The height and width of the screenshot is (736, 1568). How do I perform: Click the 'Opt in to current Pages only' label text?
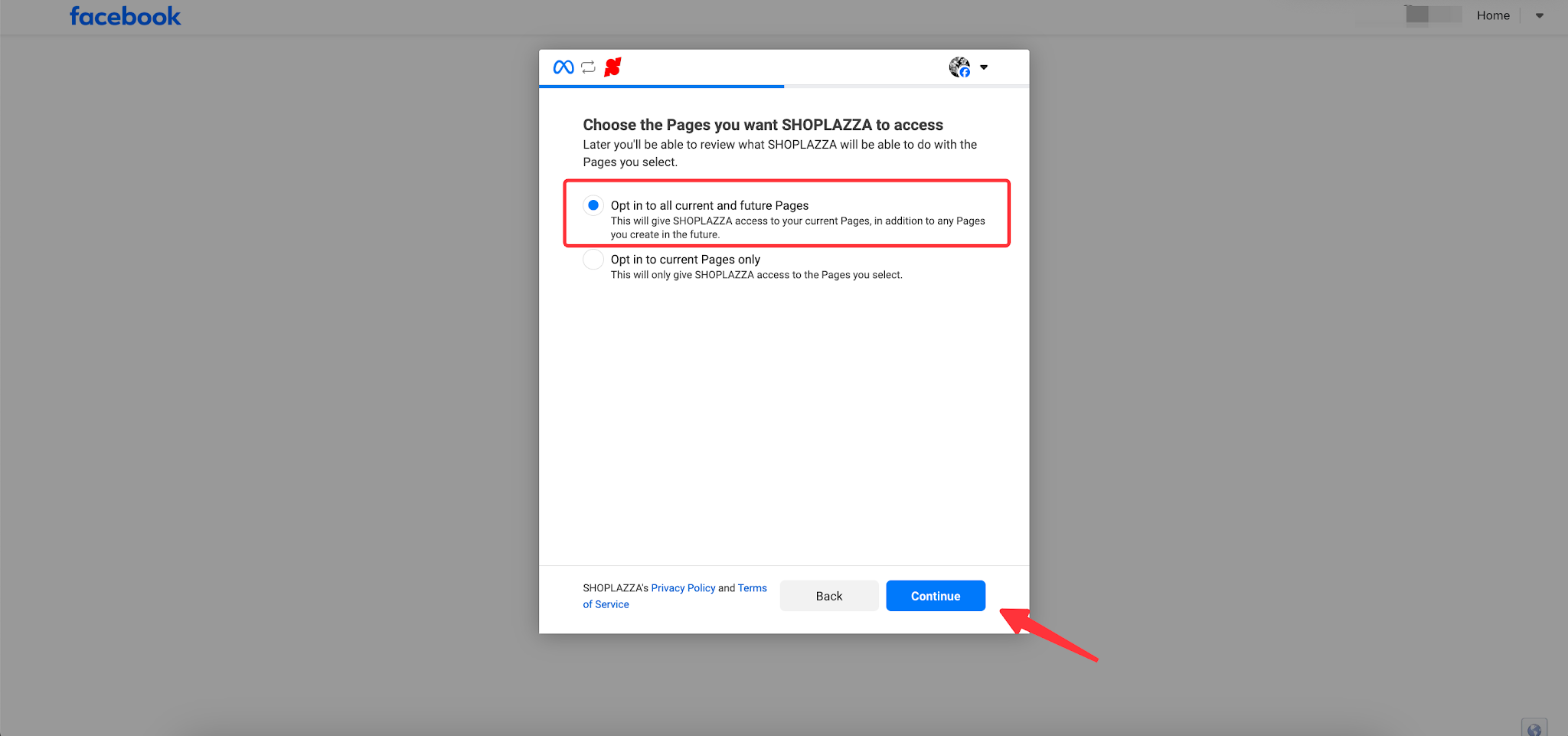[685, 260]
